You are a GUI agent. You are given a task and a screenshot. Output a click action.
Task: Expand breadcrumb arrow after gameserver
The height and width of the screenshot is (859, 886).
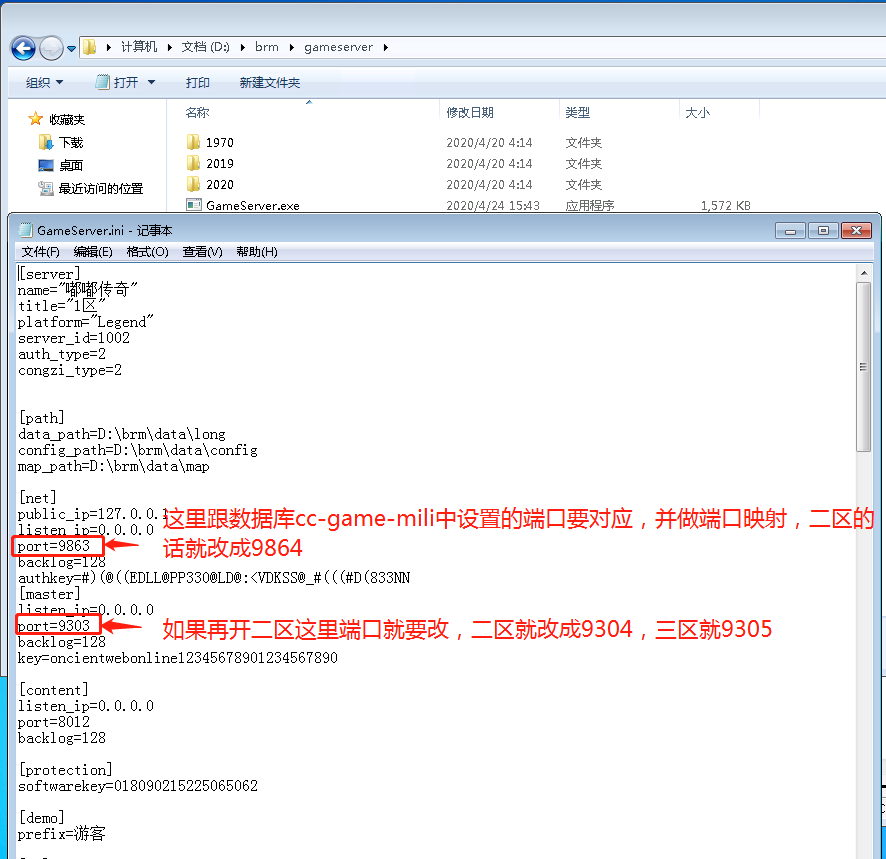click(385, 47)
